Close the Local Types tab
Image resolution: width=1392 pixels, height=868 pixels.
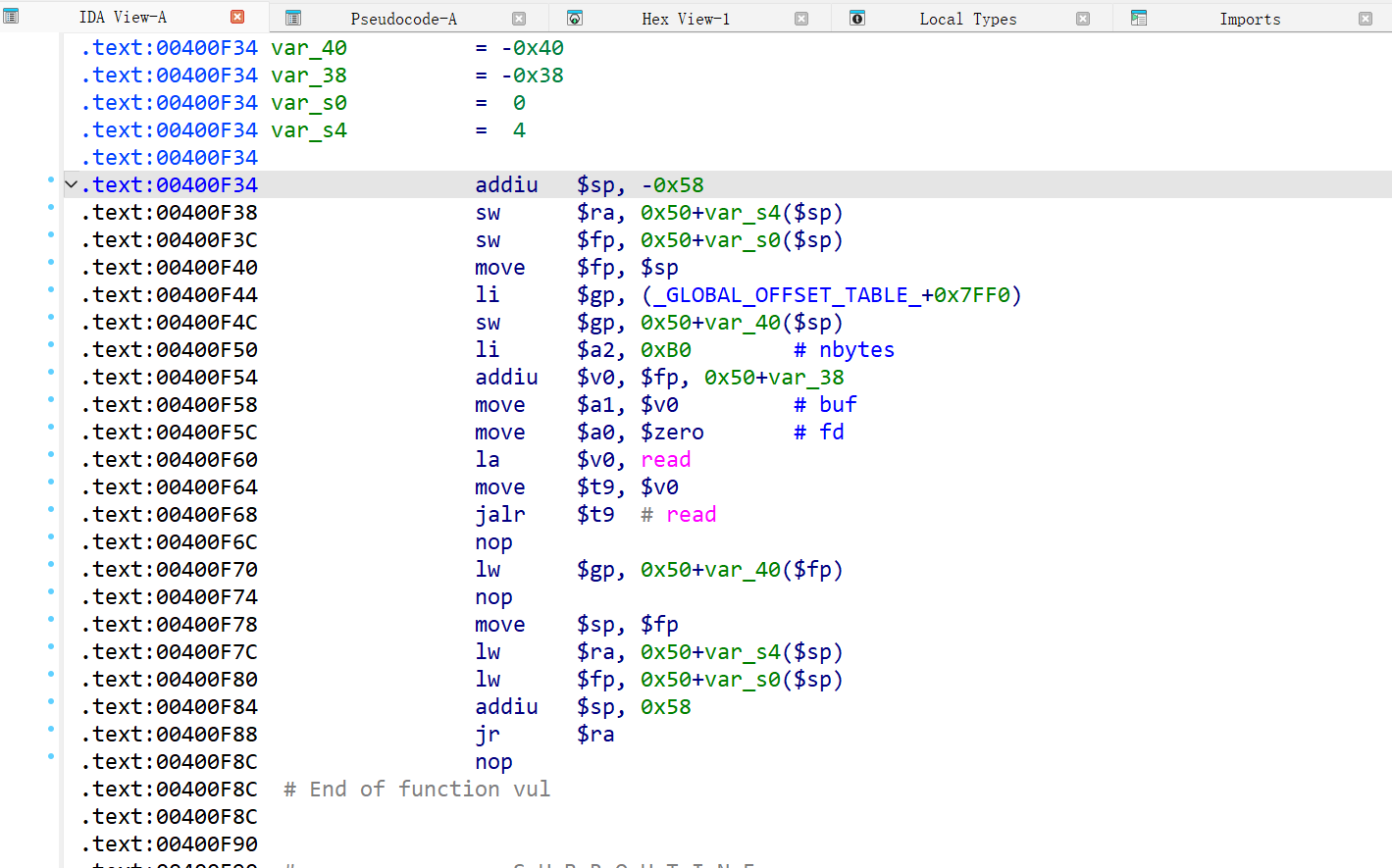click(1083, 19)
